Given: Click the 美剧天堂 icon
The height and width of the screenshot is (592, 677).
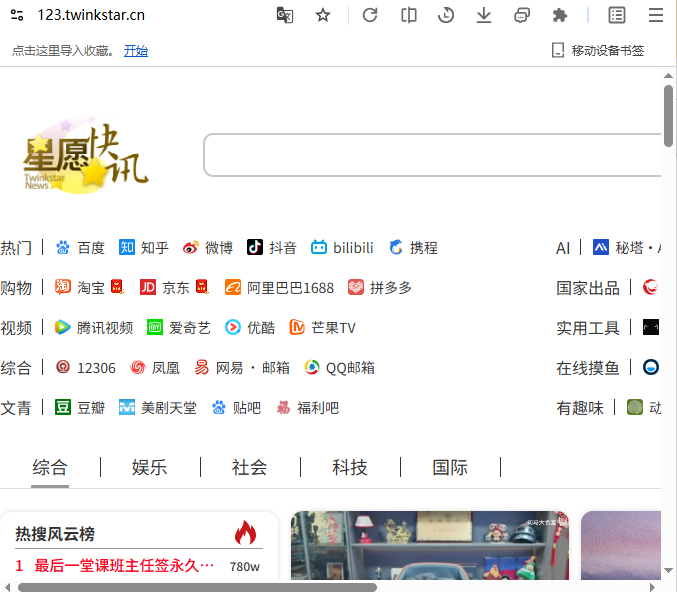Looking at the screenshot, I should (x=127, y=407).
